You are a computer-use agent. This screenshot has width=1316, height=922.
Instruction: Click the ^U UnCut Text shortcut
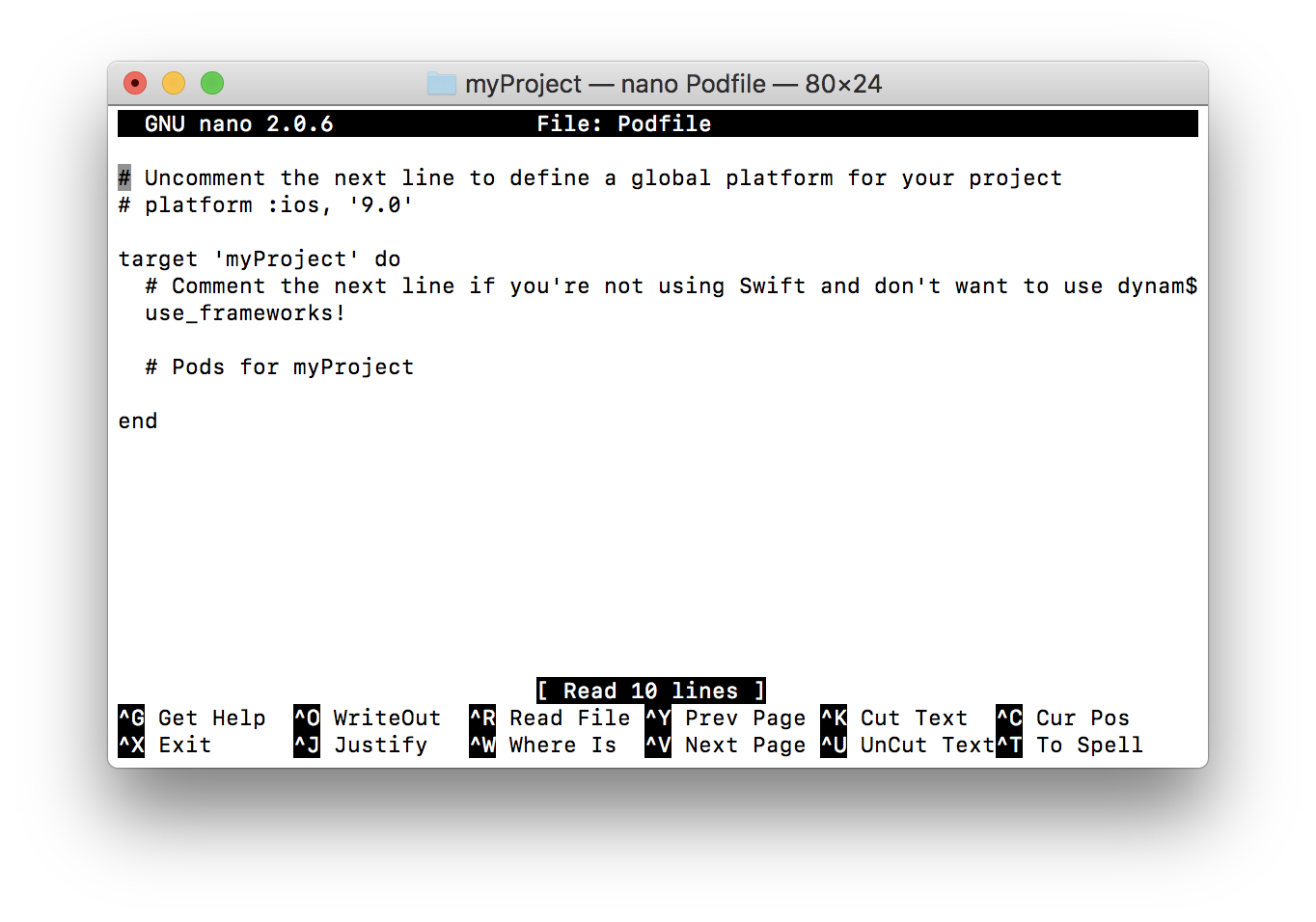click(x=908, y=746)
